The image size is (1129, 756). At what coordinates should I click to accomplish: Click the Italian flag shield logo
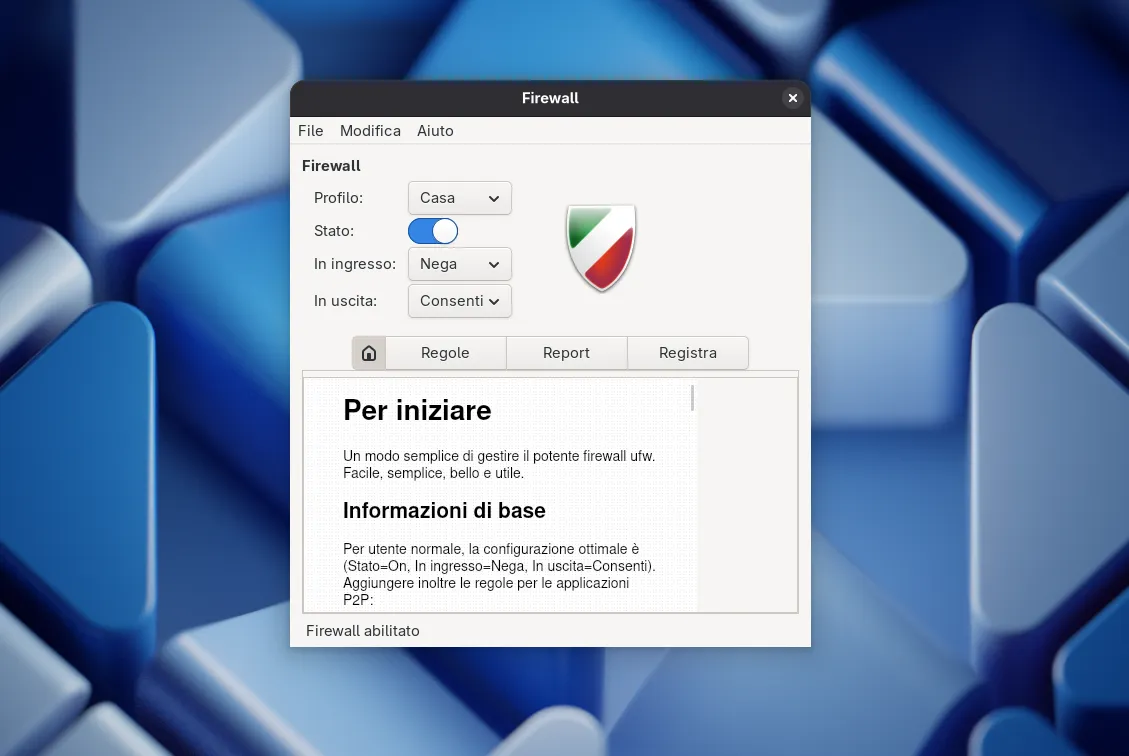point(601,247)
